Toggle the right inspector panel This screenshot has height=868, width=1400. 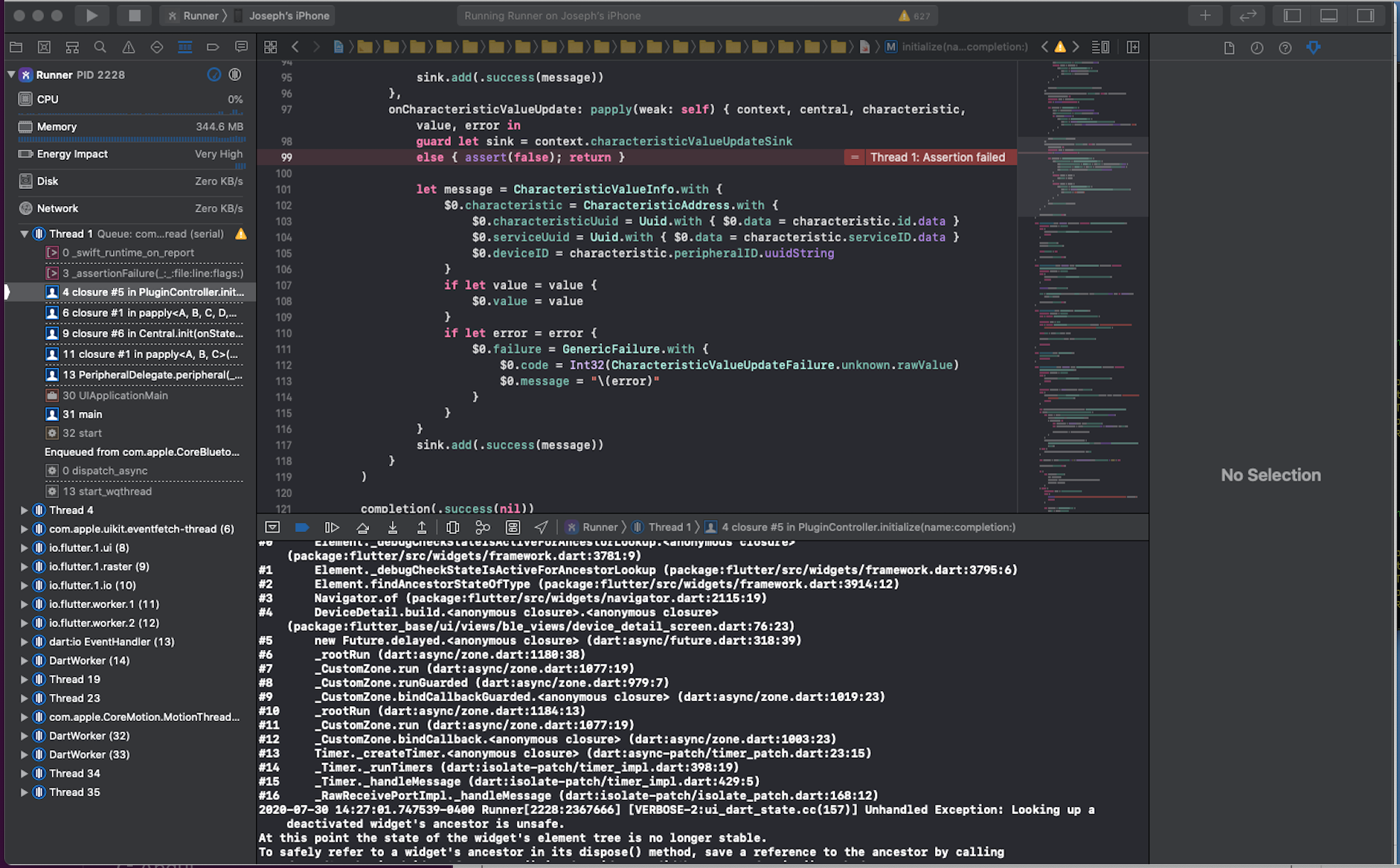coord(1364,15)
